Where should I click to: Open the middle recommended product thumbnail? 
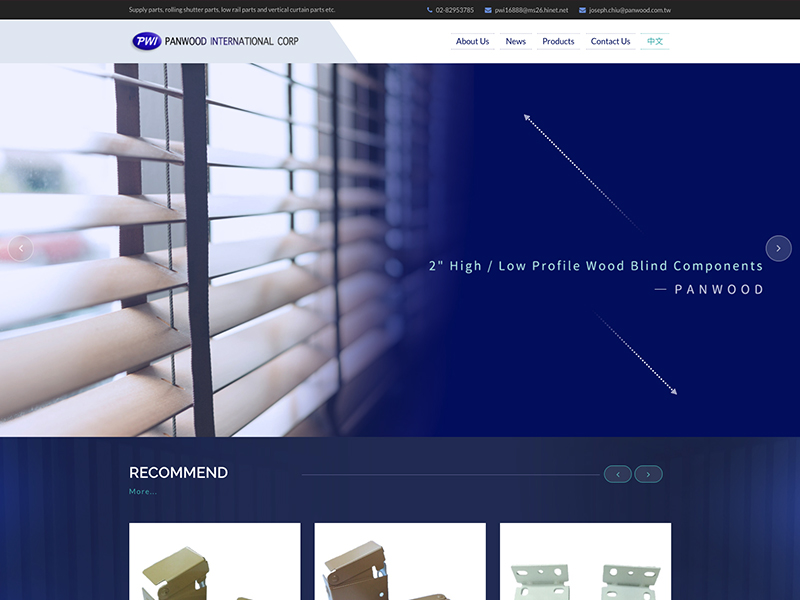400,561
